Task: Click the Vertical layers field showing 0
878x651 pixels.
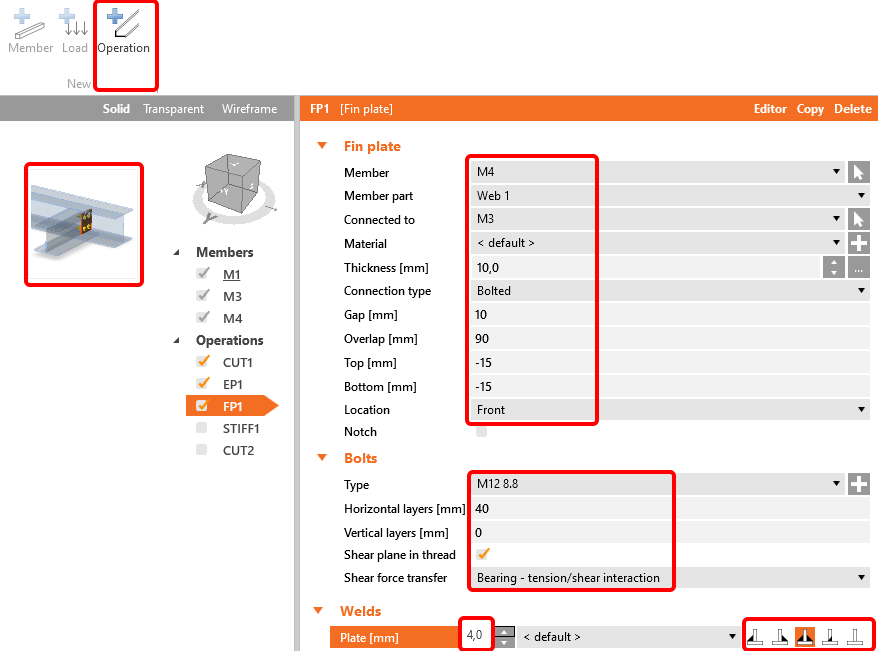Action: (669, 532)
